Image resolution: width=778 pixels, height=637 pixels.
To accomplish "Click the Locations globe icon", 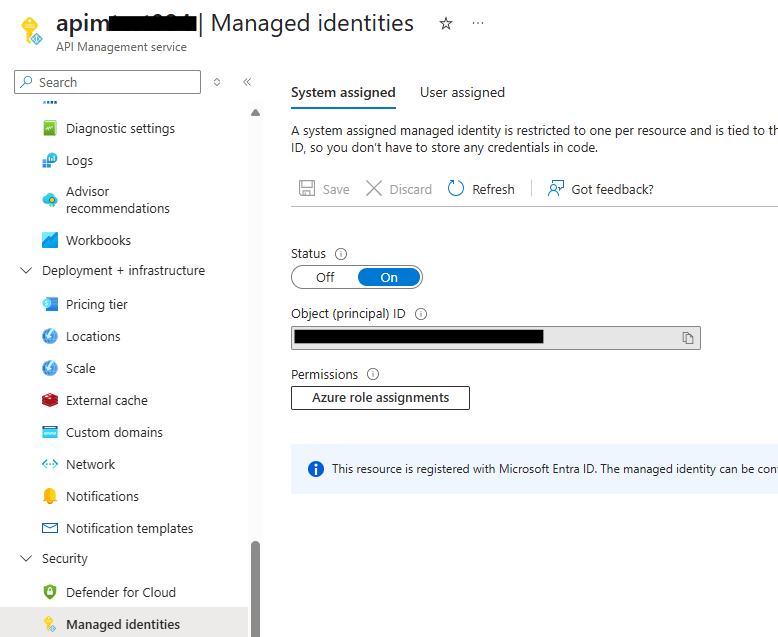I will [x=50, y=336].
